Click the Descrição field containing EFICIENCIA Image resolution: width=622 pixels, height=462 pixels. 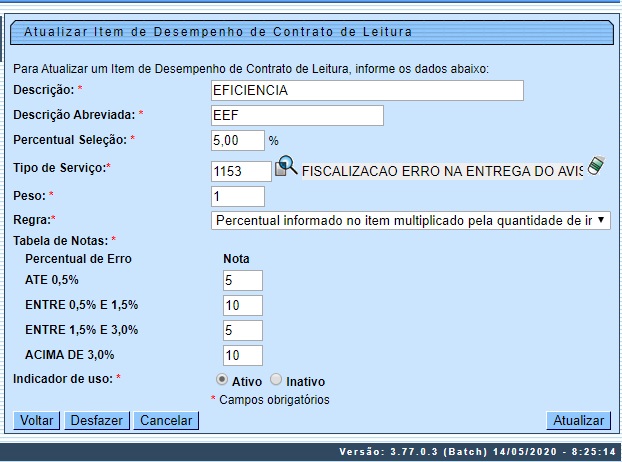click(367, 91)
